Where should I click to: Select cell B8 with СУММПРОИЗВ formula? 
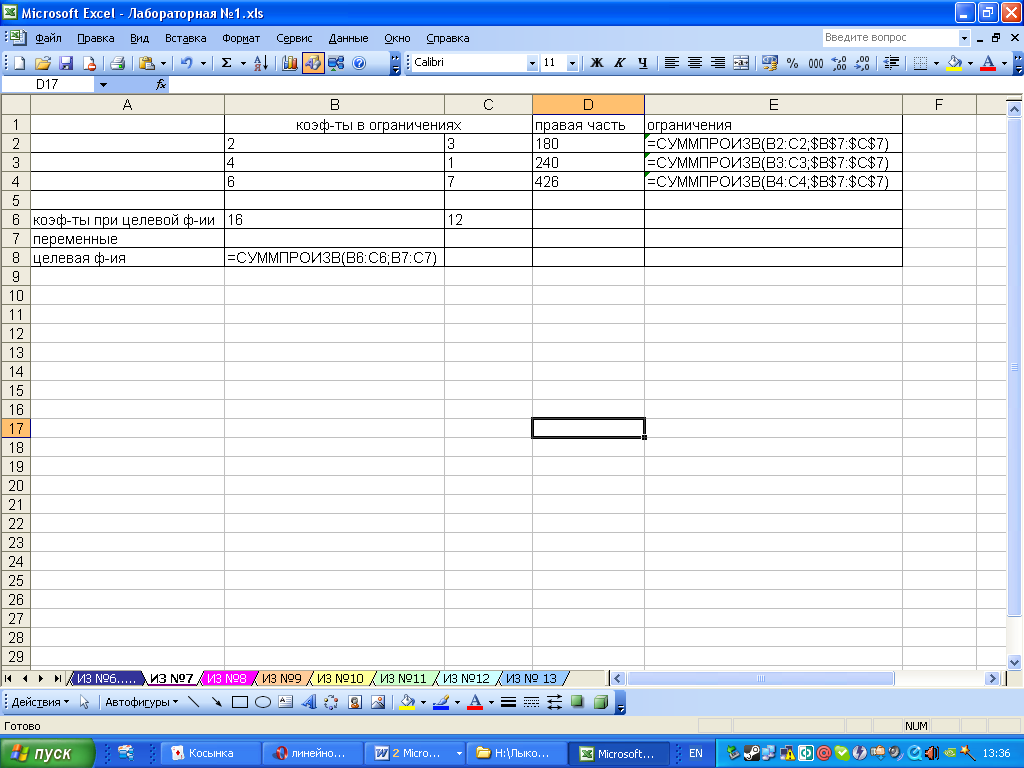tap(334, 258)
